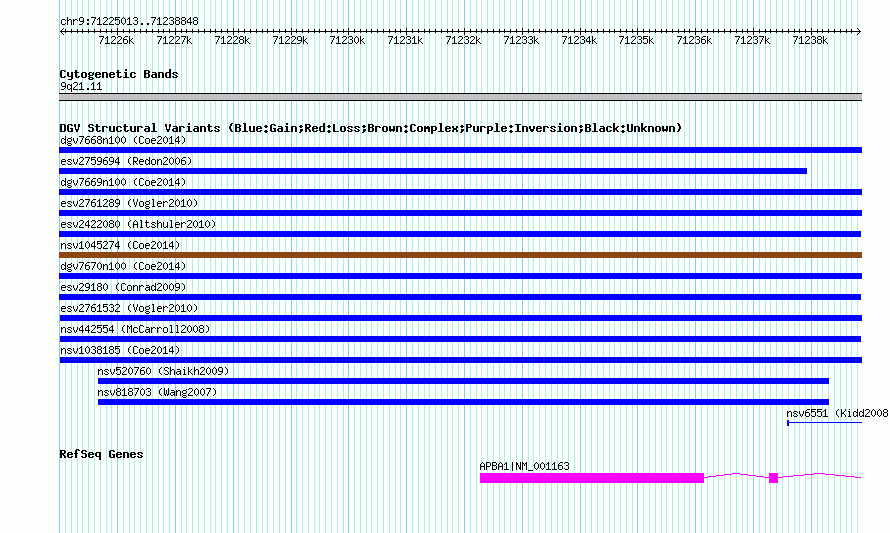Open the esv2422080 (Altshuler2010) label
This screenshot has width=890, height=533.
tap(138, 224)
